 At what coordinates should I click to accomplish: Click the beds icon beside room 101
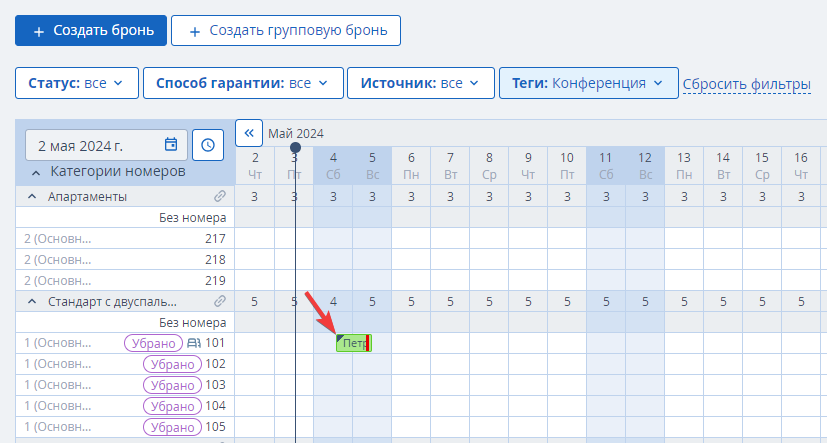pos(194,343)
